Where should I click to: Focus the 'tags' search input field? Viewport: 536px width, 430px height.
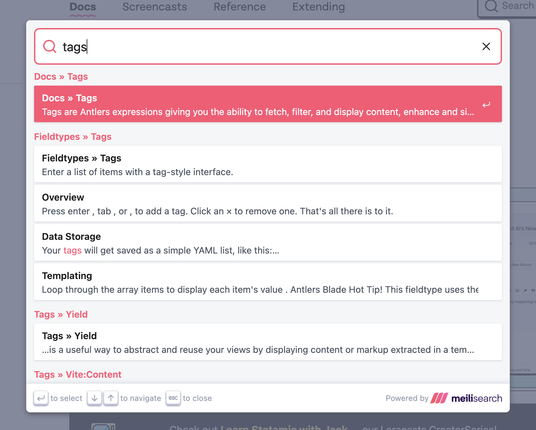click(268, 46)
